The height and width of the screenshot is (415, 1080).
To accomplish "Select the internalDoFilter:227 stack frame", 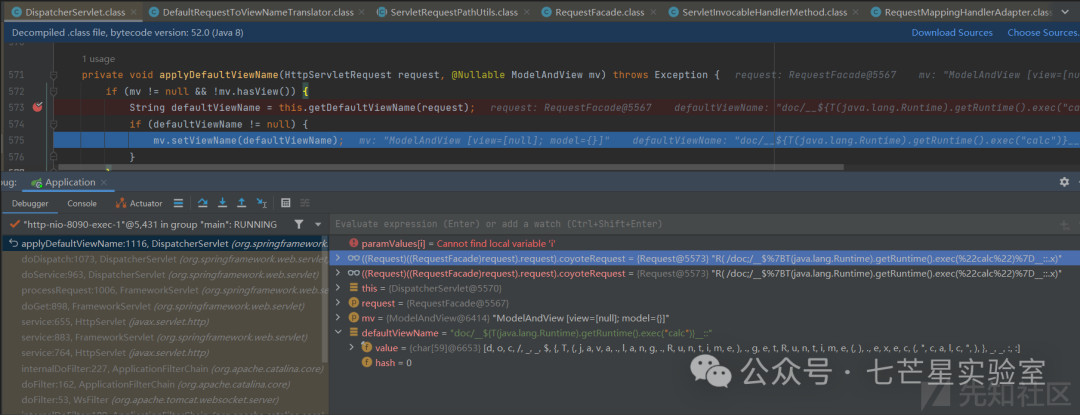I will 164,368.
